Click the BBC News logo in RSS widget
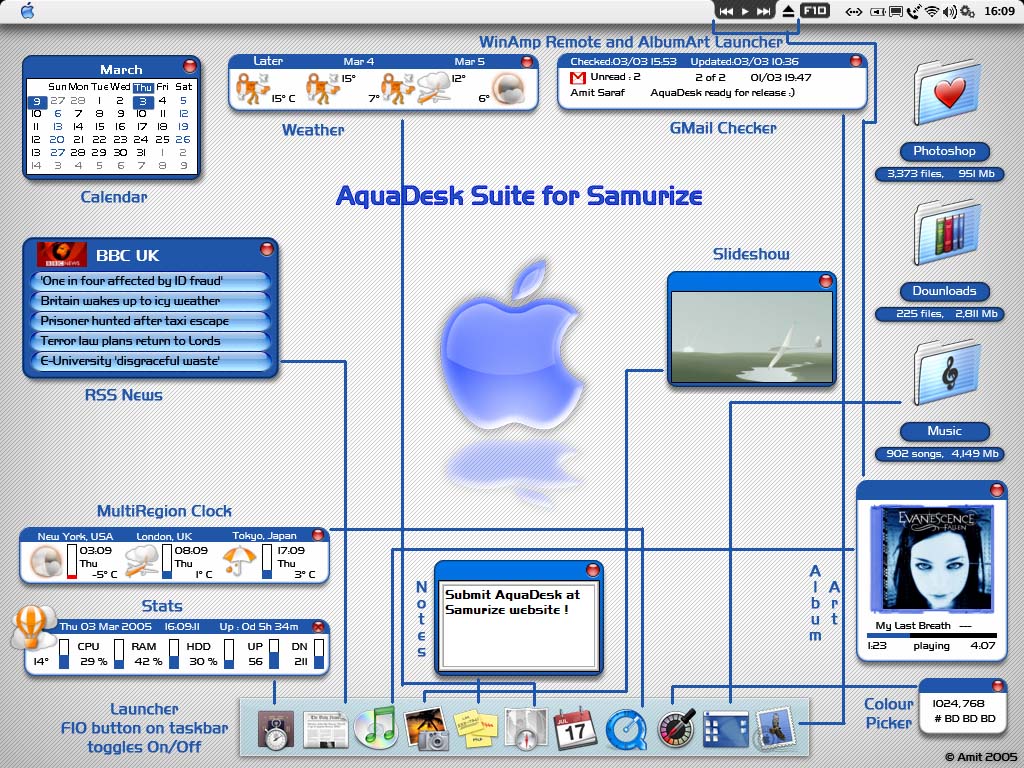The image size is (1024, 768). (x=62, y=255)
